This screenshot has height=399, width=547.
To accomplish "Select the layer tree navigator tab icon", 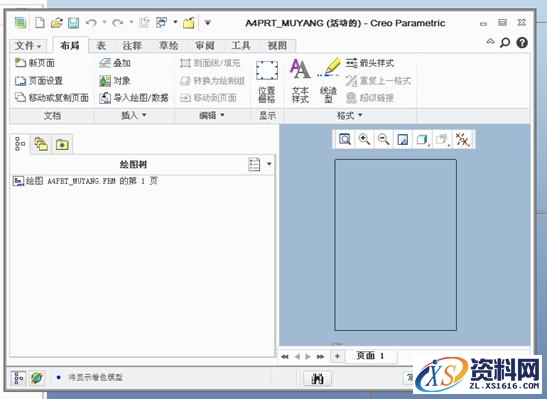I will 41,144.
